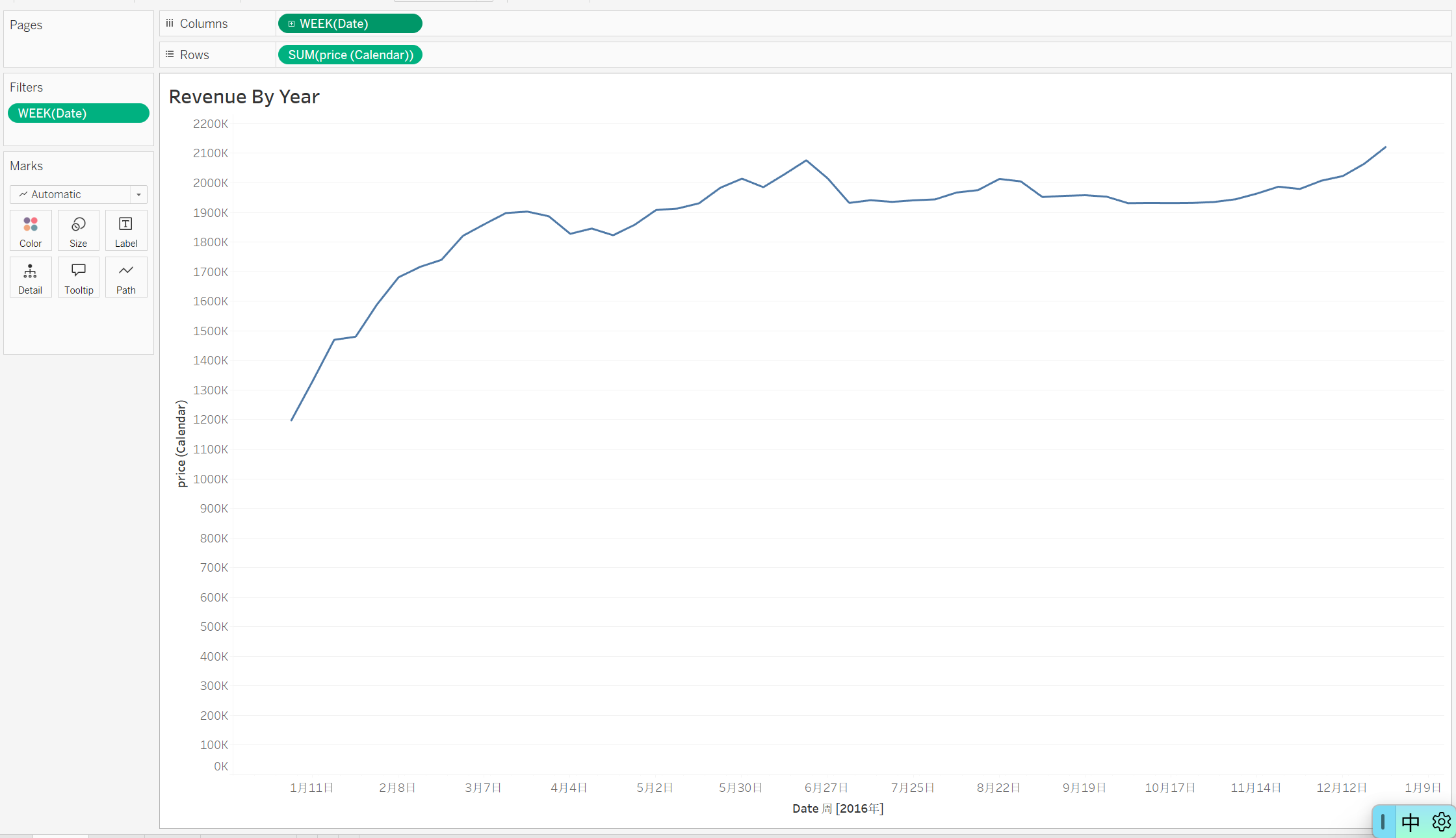Open the Color marks card

coord(31,231)
